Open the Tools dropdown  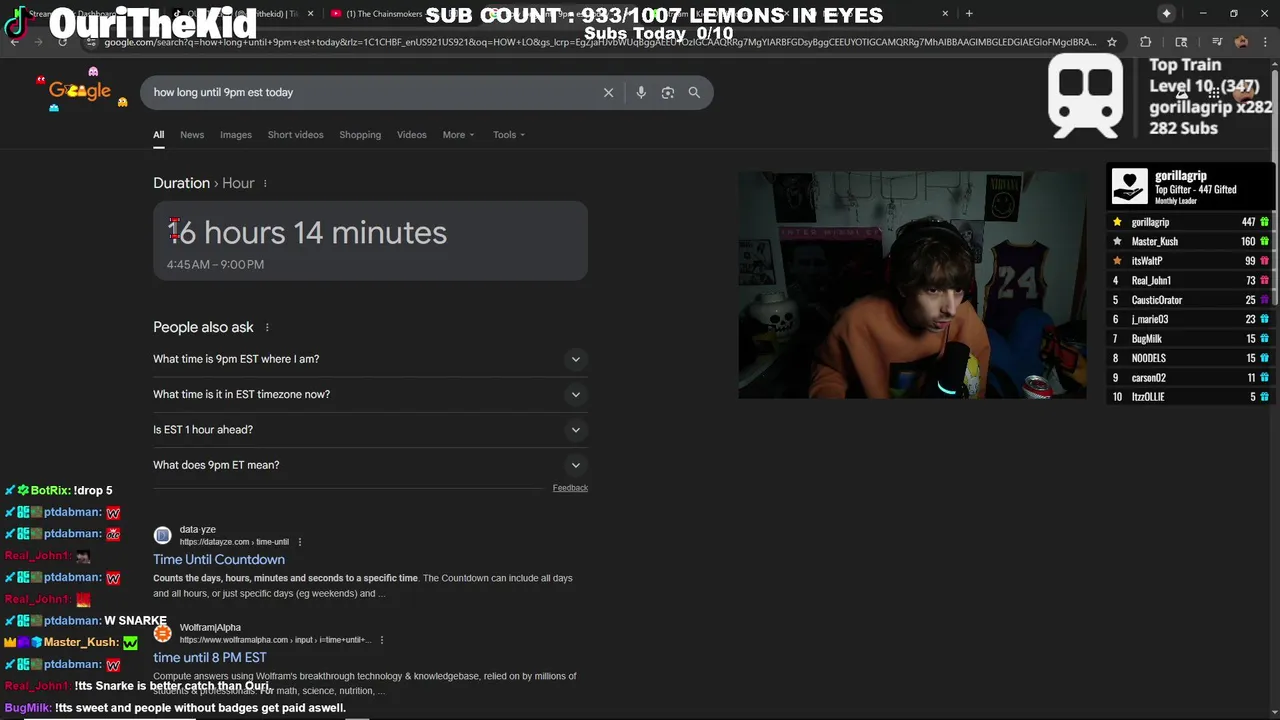[508, 135]
